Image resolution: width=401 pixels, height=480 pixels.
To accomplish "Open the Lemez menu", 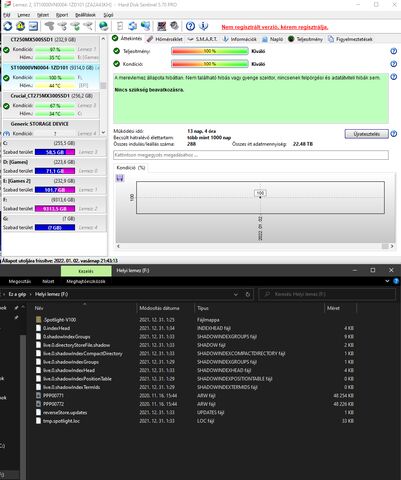I will [x=24, y=15].
